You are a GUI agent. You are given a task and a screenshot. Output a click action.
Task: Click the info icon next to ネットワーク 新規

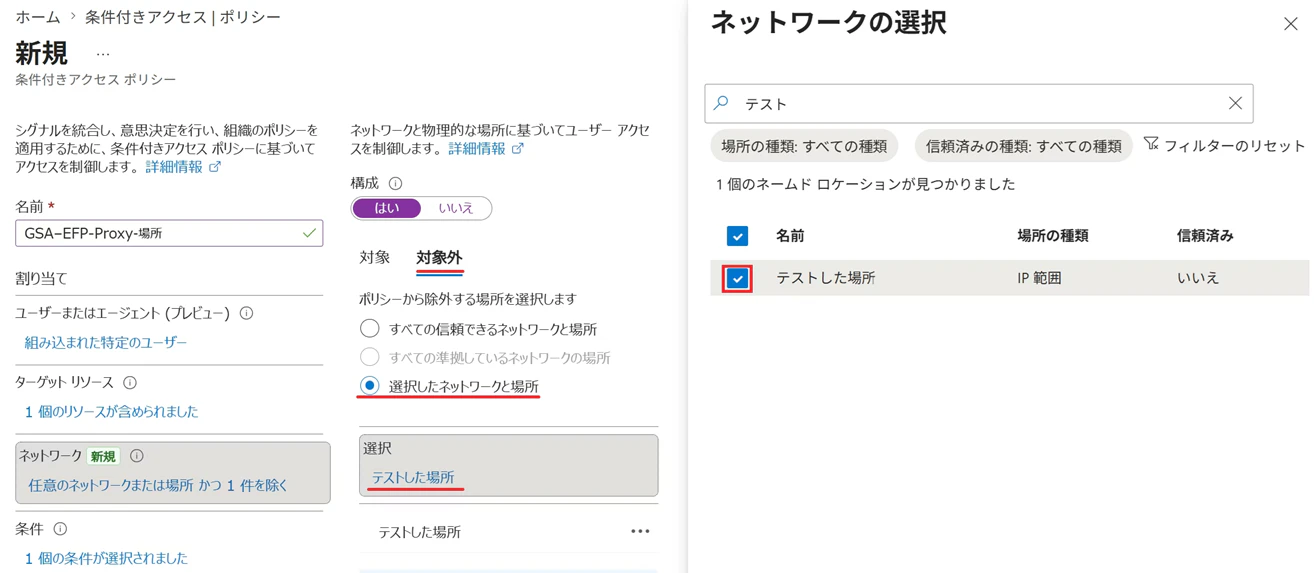[x=137, y=455]
